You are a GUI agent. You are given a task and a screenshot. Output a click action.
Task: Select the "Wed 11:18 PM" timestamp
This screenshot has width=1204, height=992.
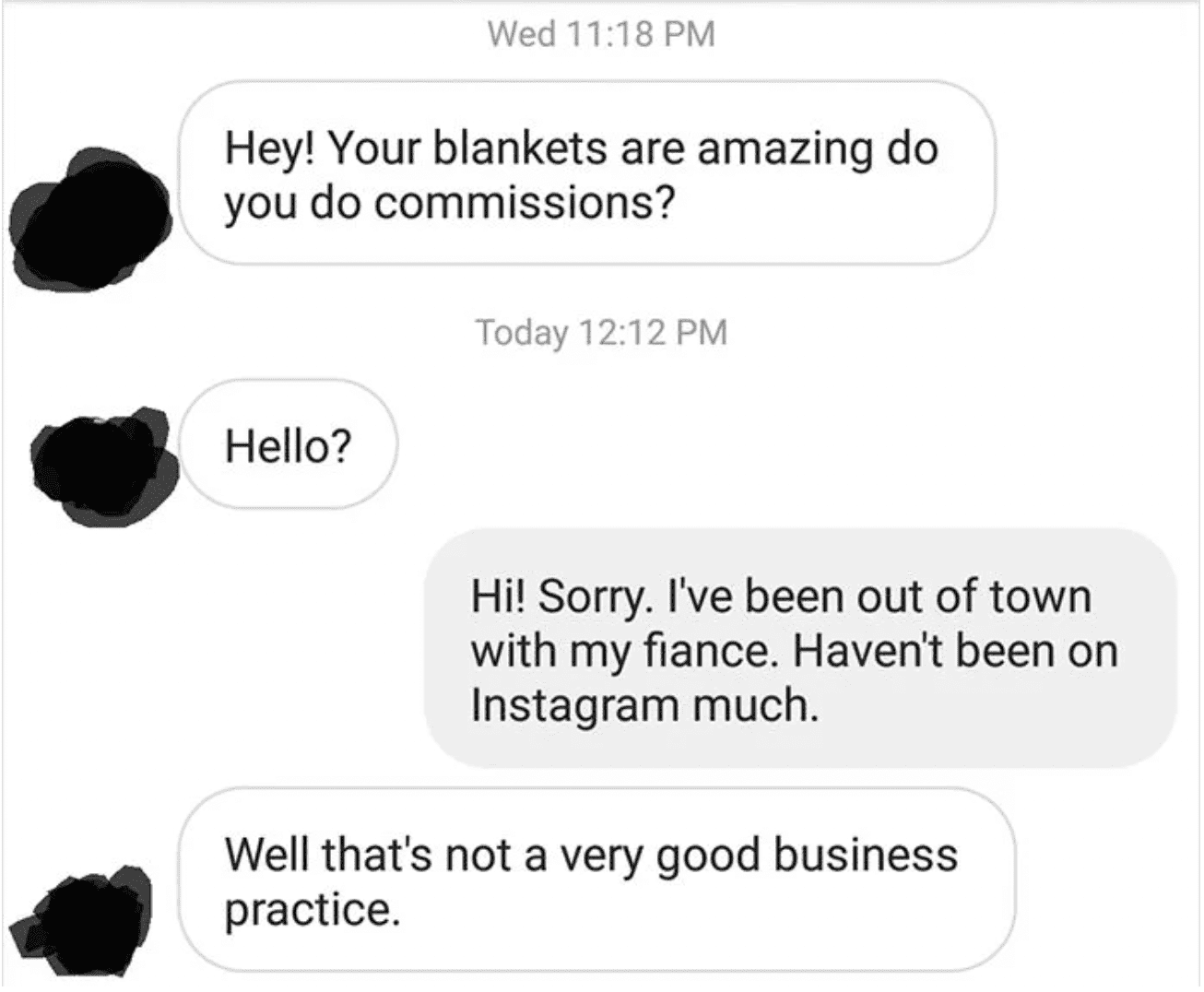(x=601, y=34)
